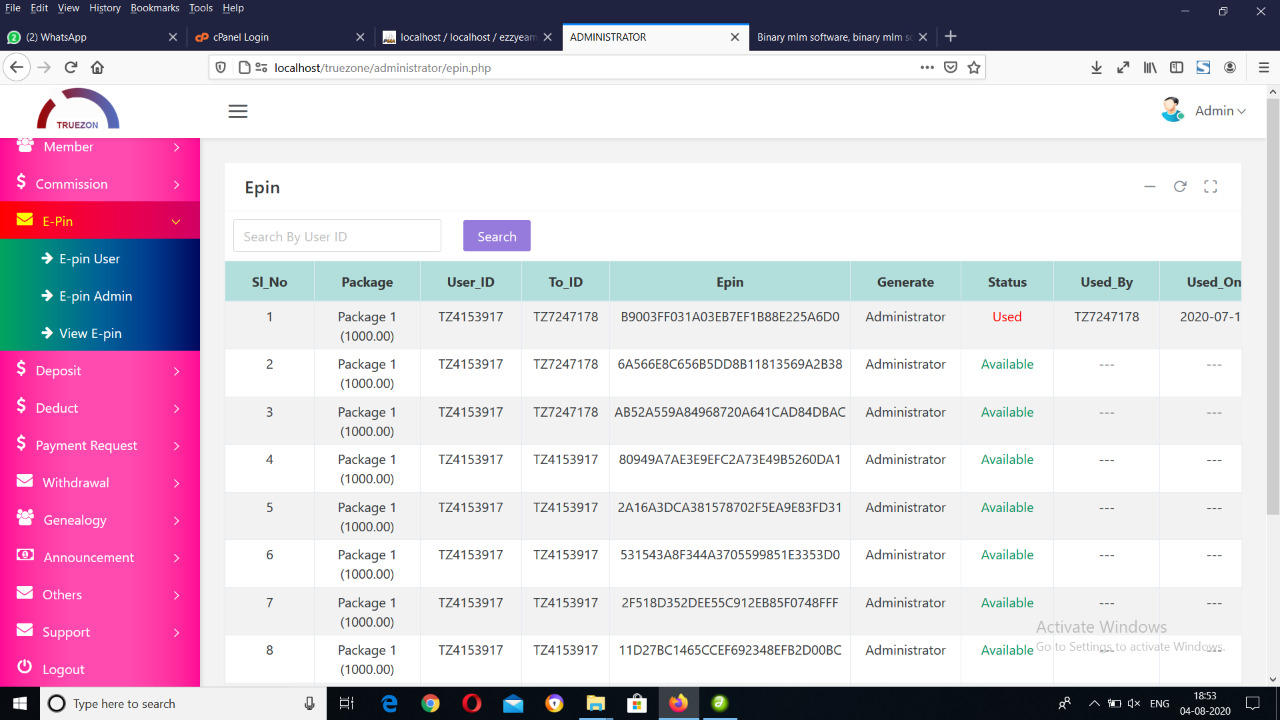
Task: Open View E-pin page
Action: [90, 333]
